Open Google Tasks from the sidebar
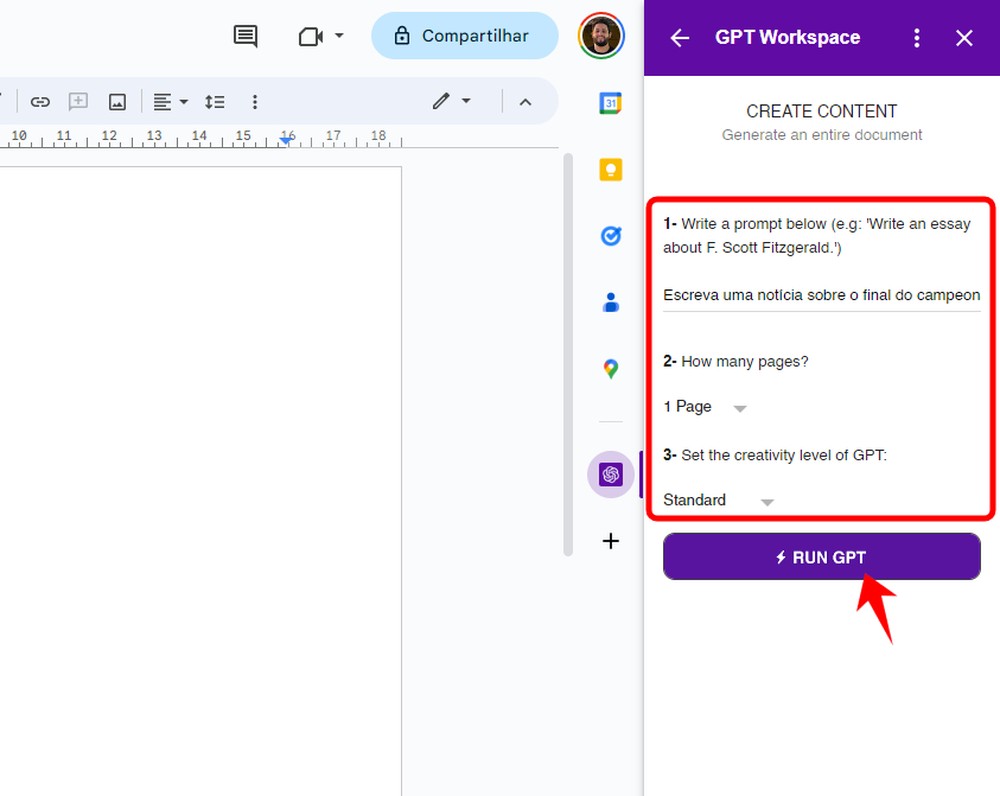This screenshot has width=1000, height=796. [x=611, y=236]
